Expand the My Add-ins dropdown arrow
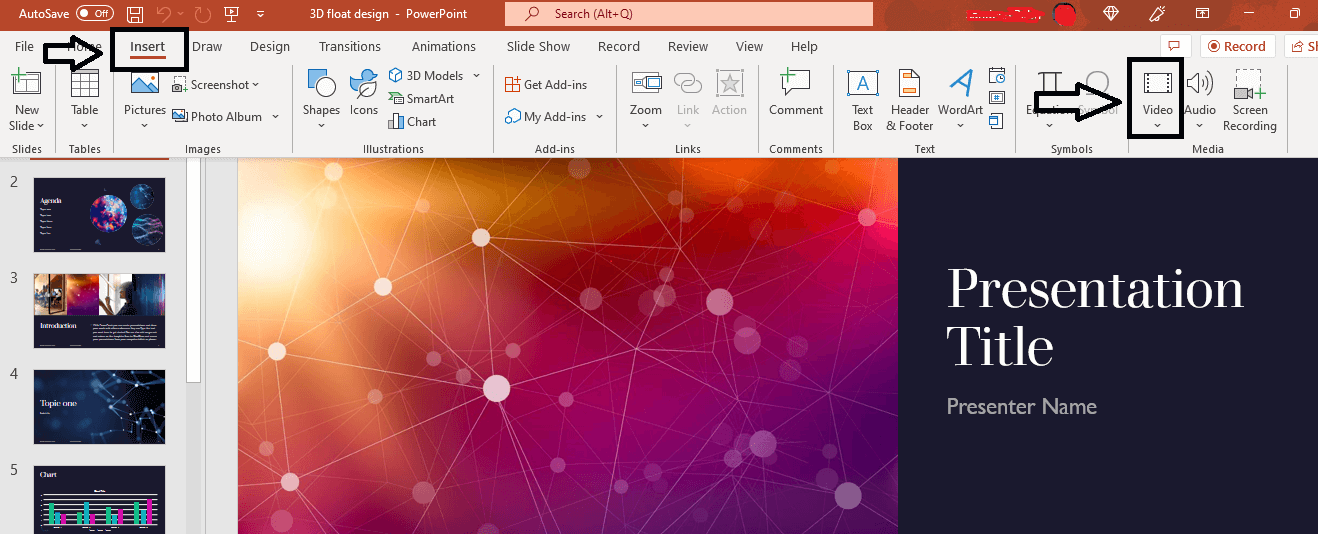1318x534 pixels. pyautogui.click(x=599, y=117)
